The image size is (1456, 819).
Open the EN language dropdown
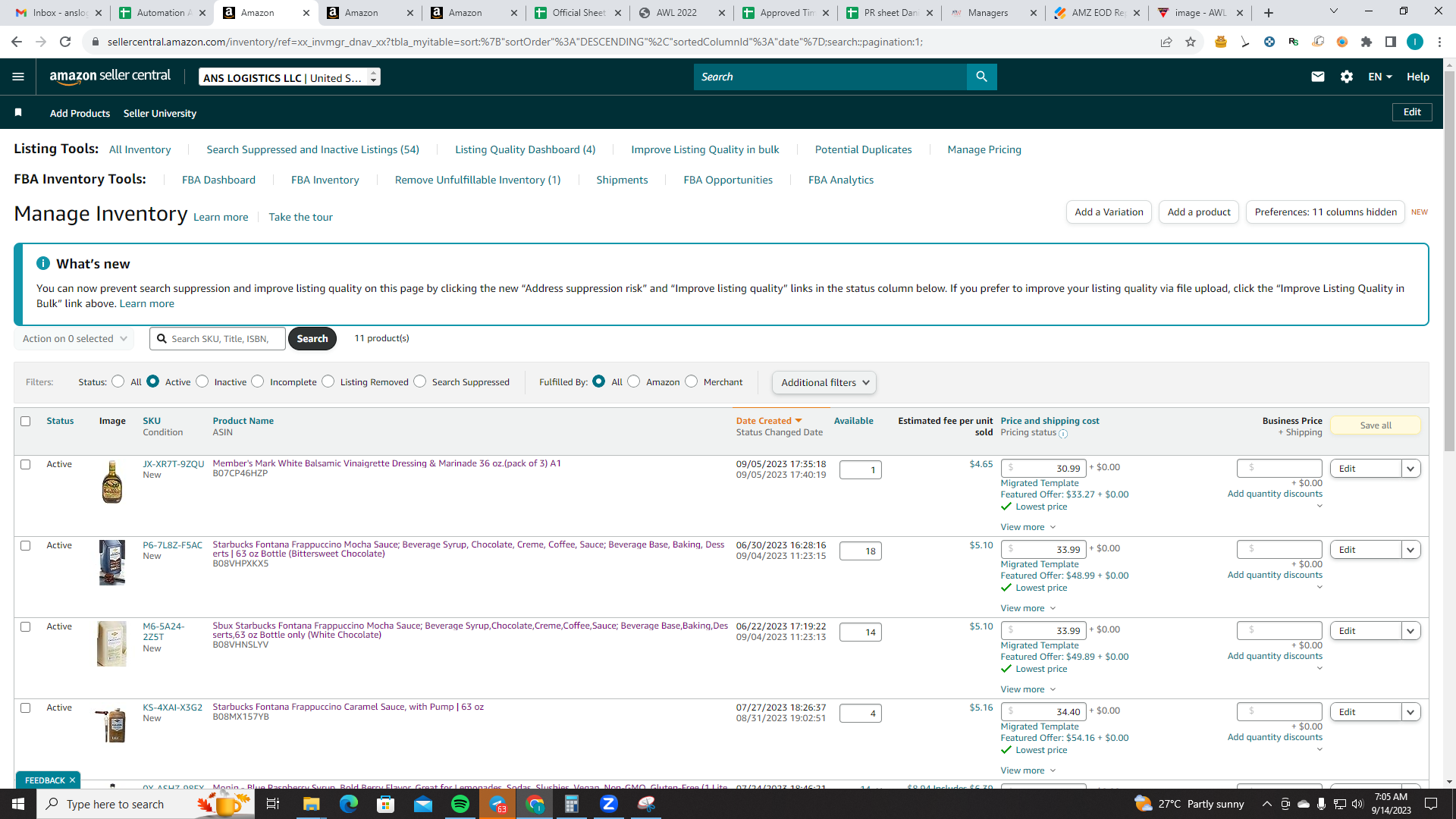pyautogui.click(x=1380, y=77)
